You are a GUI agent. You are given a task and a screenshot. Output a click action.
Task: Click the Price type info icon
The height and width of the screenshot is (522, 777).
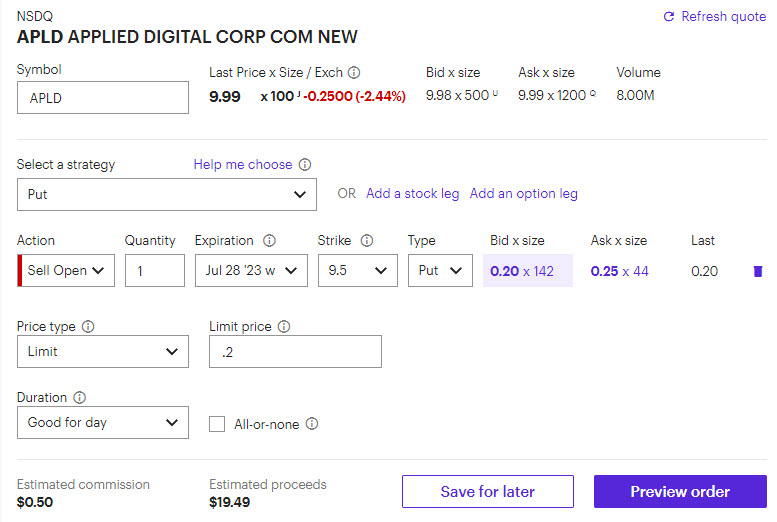(88, 327)
